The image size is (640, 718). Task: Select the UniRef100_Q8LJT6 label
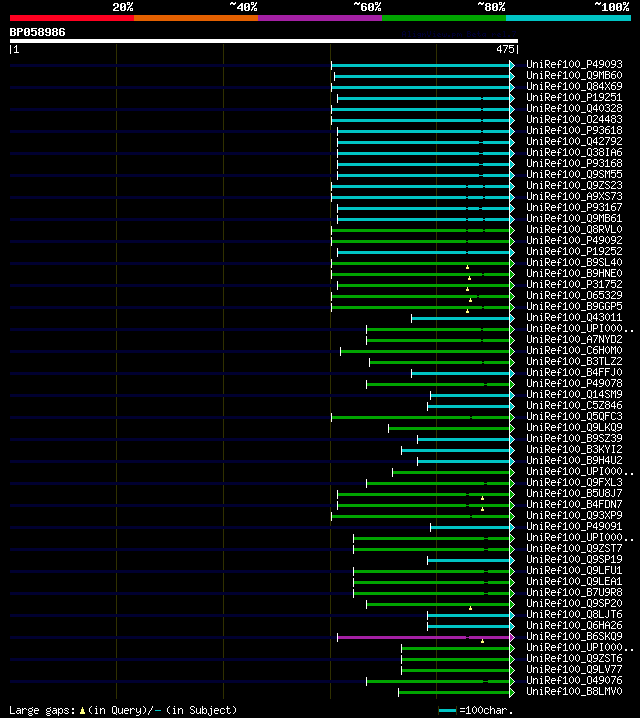(574, 614)
